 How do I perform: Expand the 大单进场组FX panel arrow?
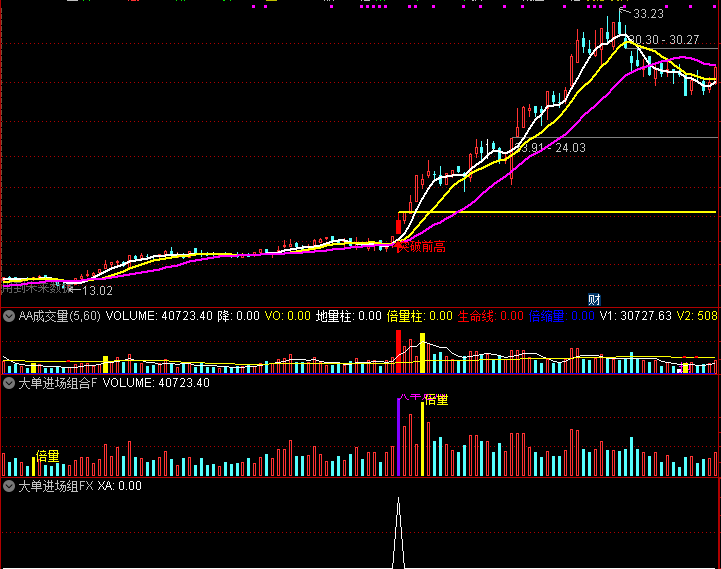[9, 486]
